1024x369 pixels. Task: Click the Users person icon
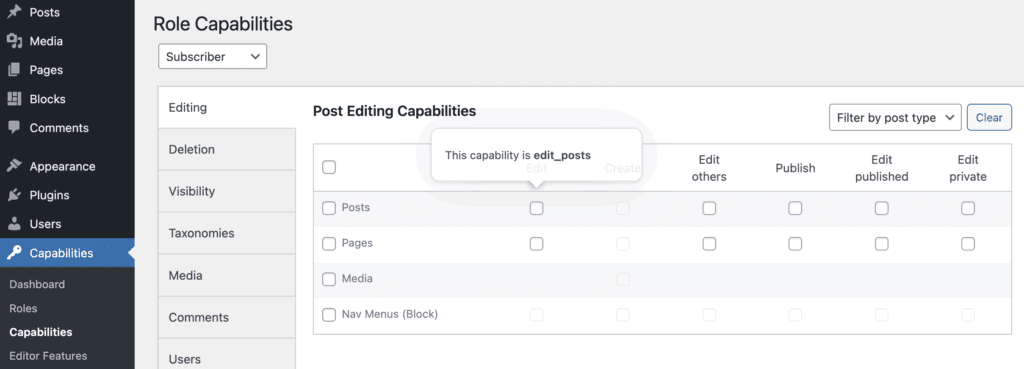[14, 223]
